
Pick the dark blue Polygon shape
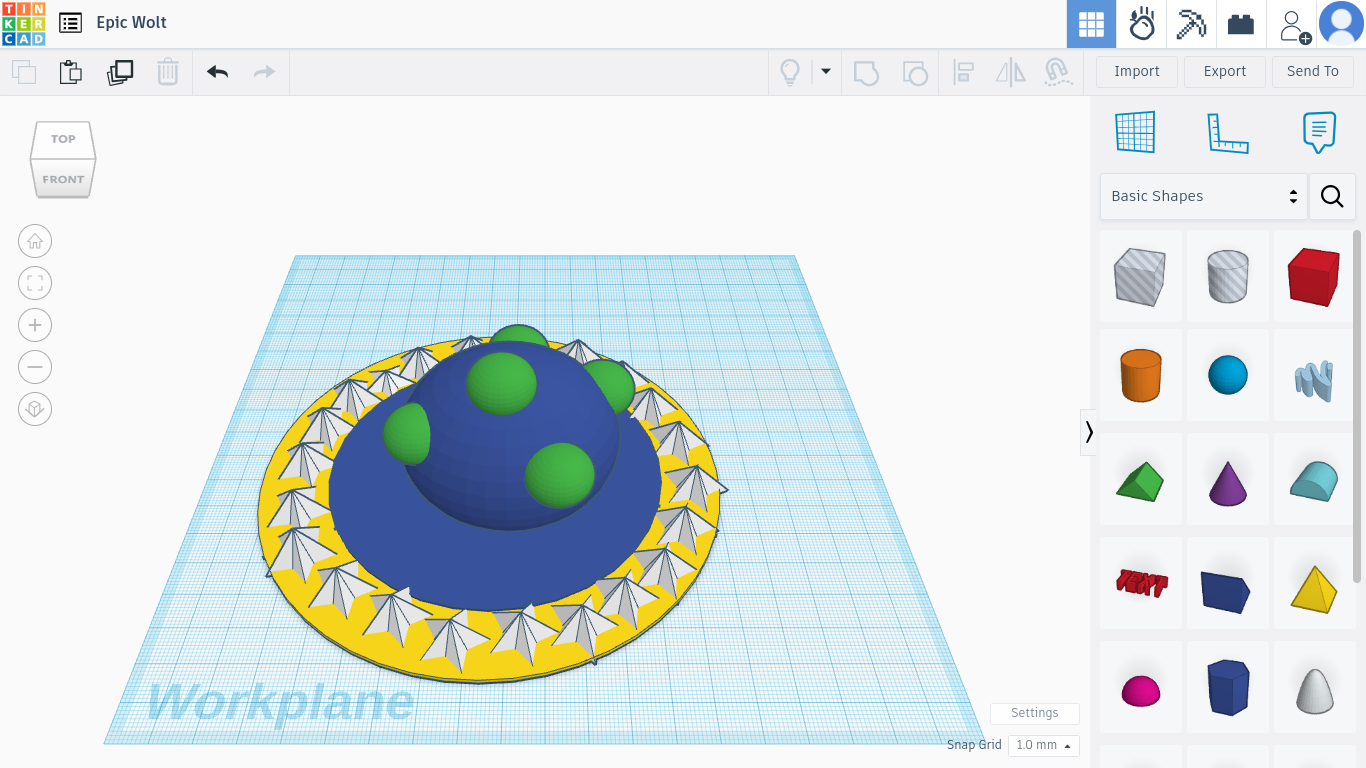(1228, 687)
